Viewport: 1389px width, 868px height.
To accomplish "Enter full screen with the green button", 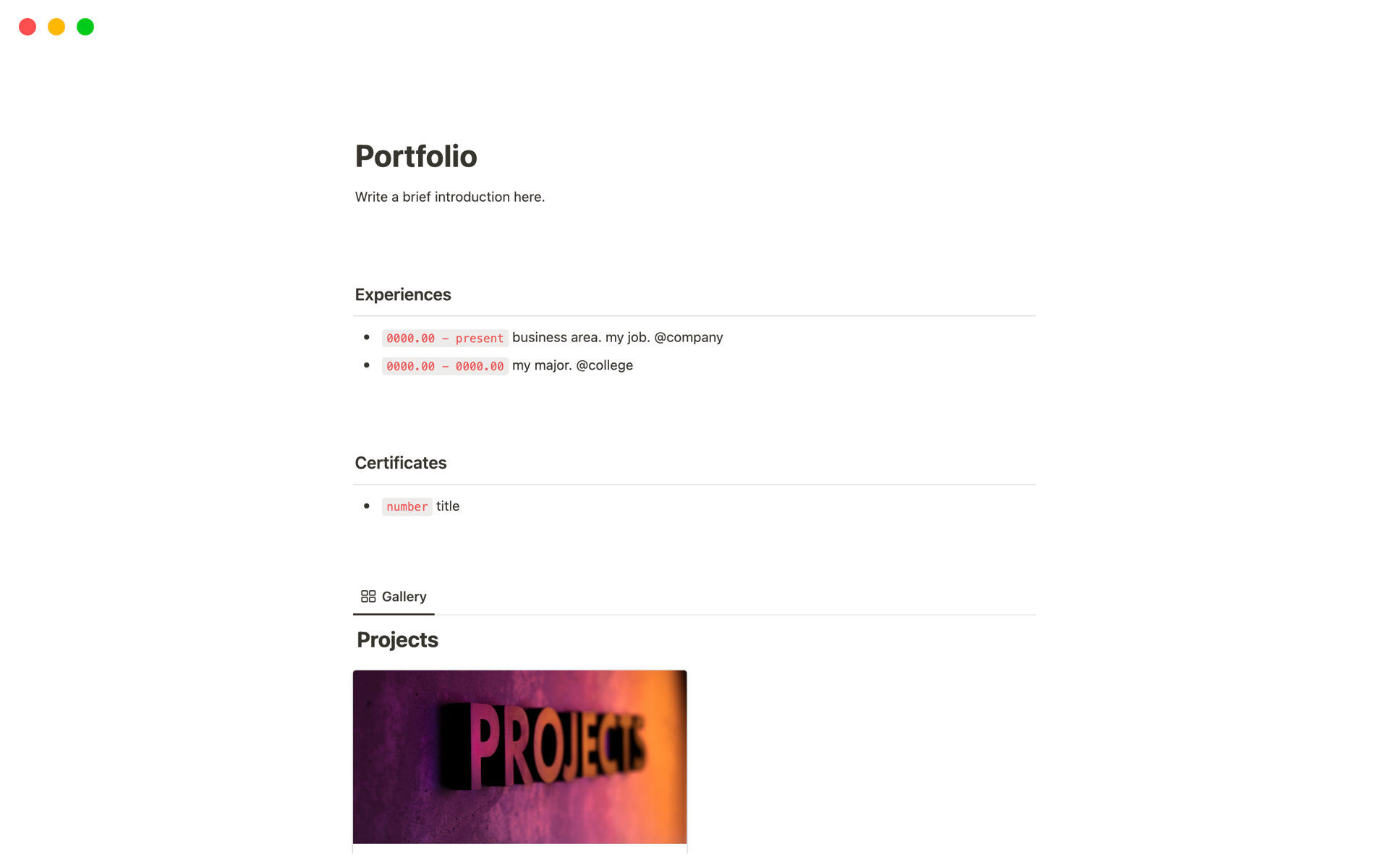I will [x=85, y=27].
